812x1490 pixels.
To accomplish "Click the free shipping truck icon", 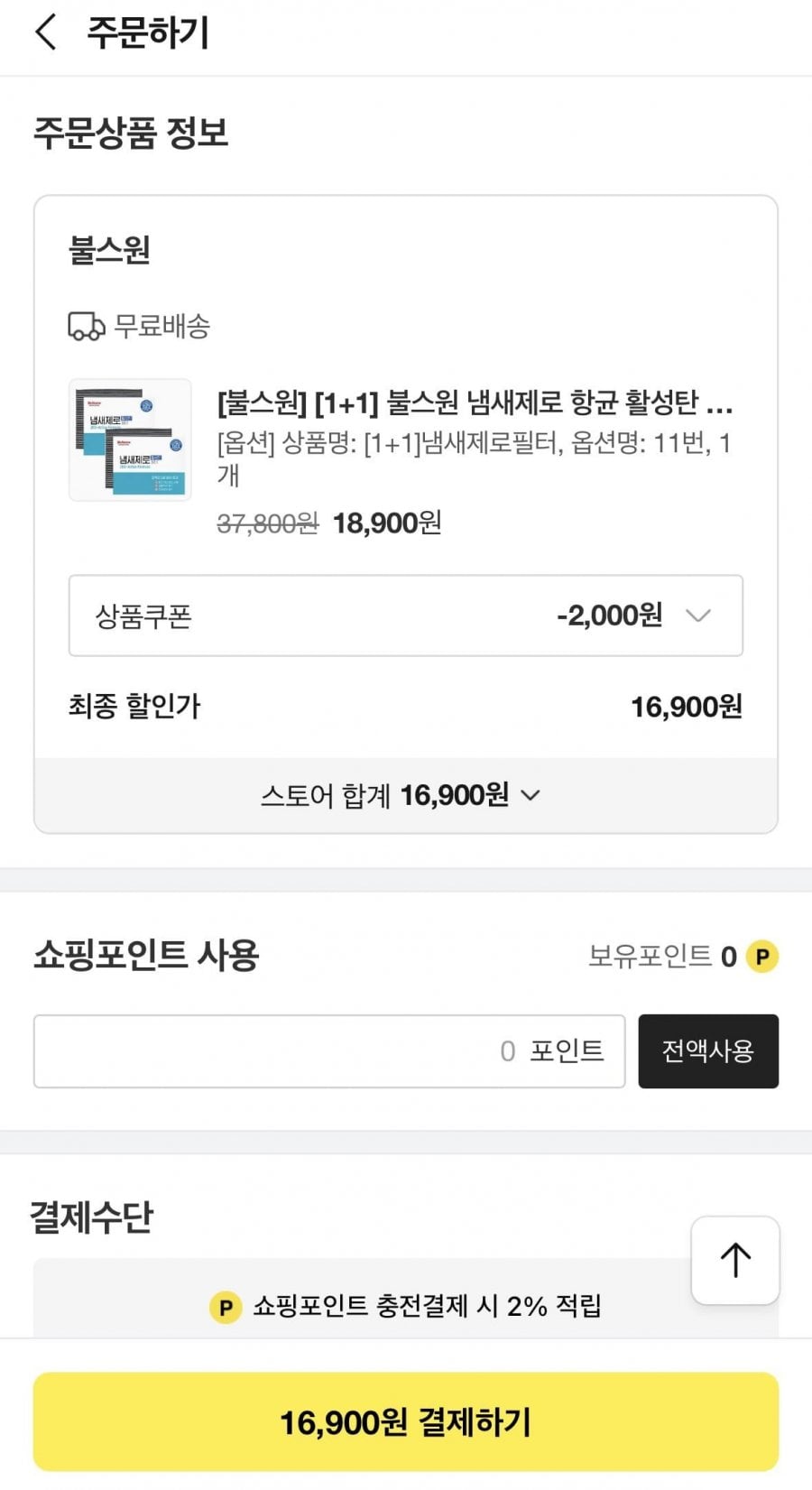I will click(x=86, y=326).
